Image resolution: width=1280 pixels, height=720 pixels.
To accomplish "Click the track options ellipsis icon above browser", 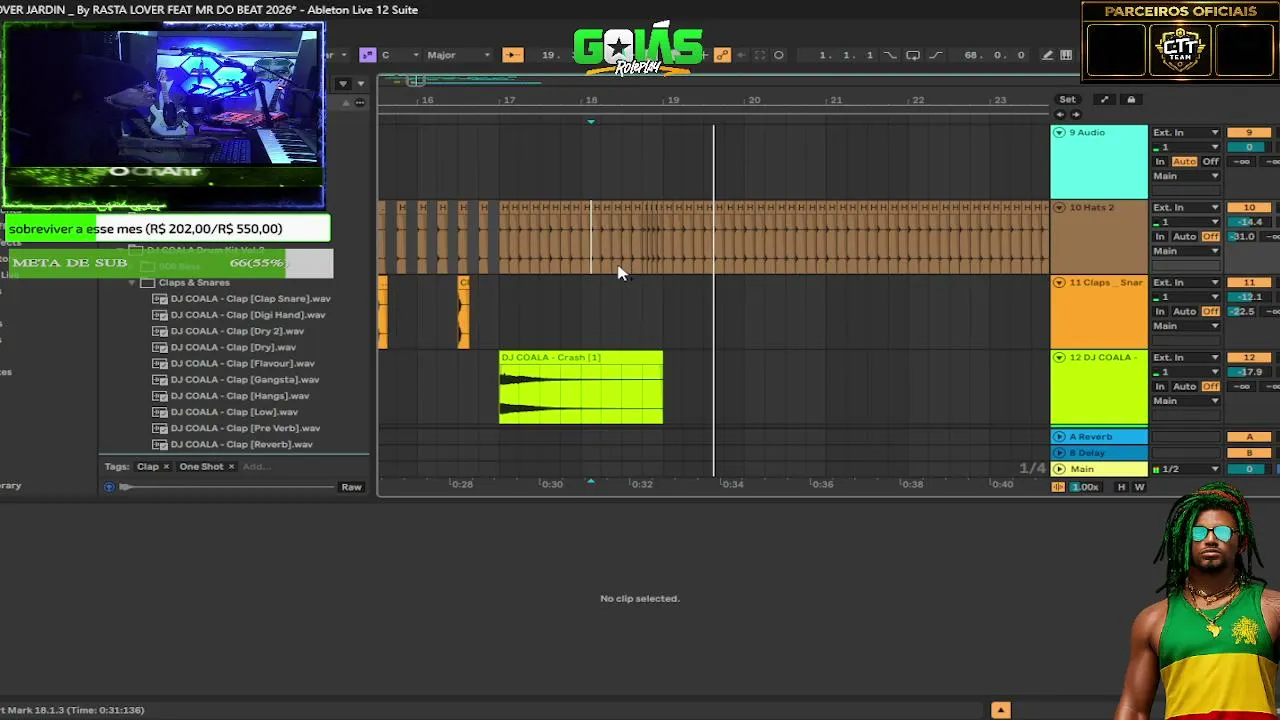I will (360, 102).
